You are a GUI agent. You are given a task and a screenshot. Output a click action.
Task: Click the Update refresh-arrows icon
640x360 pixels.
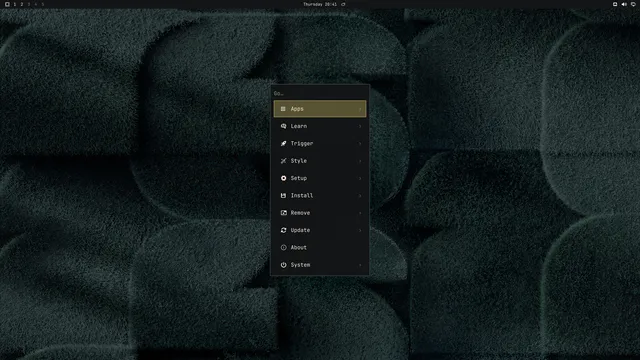pos(283,230)
